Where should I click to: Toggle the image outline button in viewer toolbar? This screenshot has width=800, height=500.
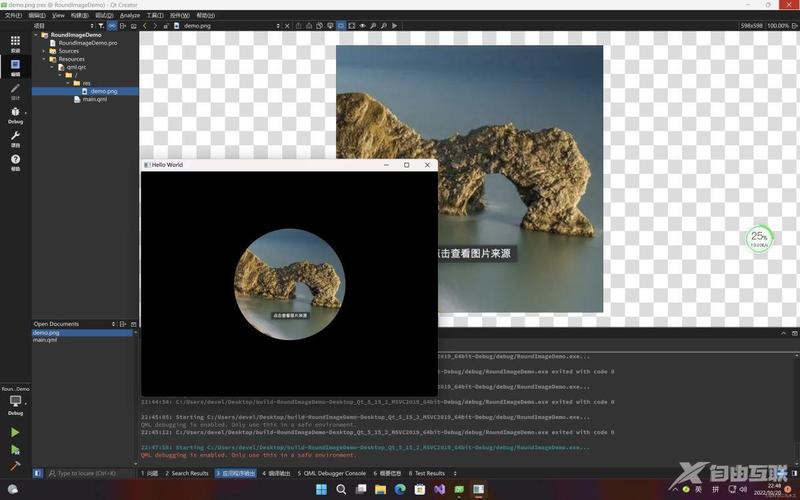[352, 26]
